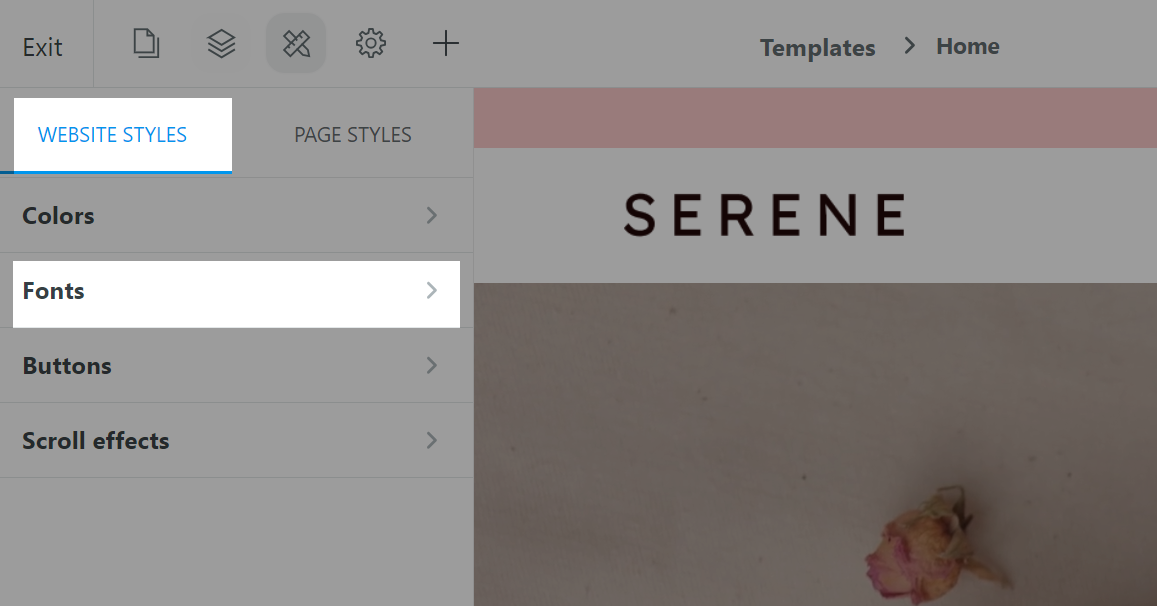Open the Pages document icon
The image size is (1157, 606).
point(146,44)
